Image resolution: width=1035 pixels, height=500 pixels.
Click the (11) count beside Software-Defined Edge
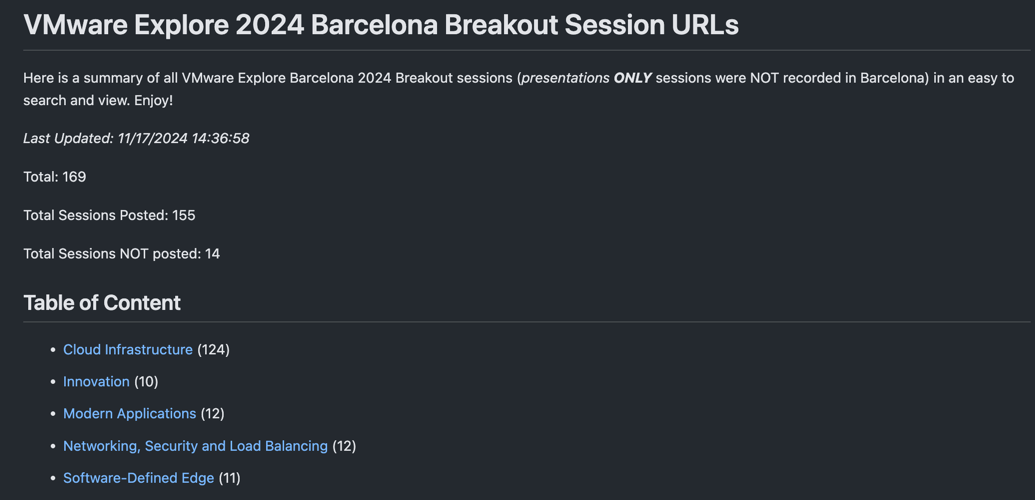coord(229,478)
